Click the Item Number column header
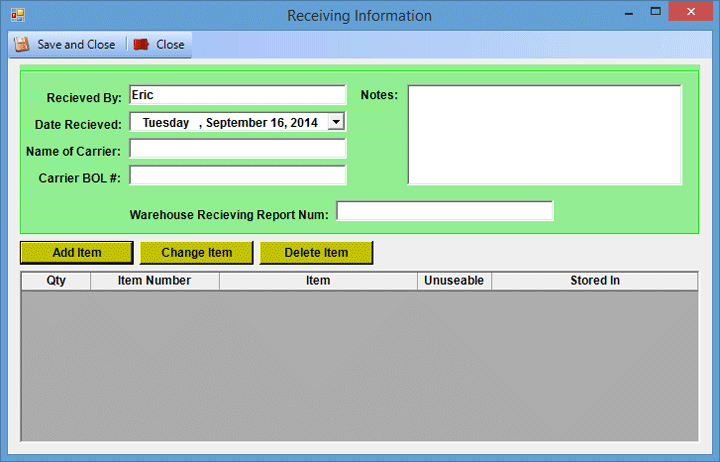This screenshot has width=720, height=462. tap(154, 281)
